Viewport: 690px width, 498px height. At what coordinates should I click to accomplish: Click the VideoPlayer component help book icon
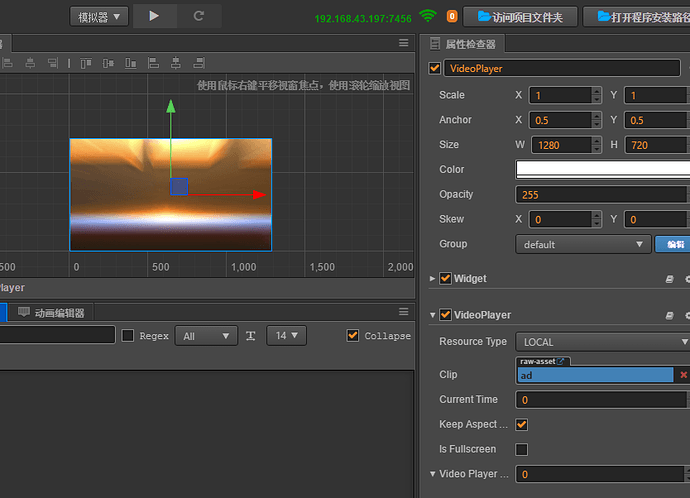(x=670, y=315)
